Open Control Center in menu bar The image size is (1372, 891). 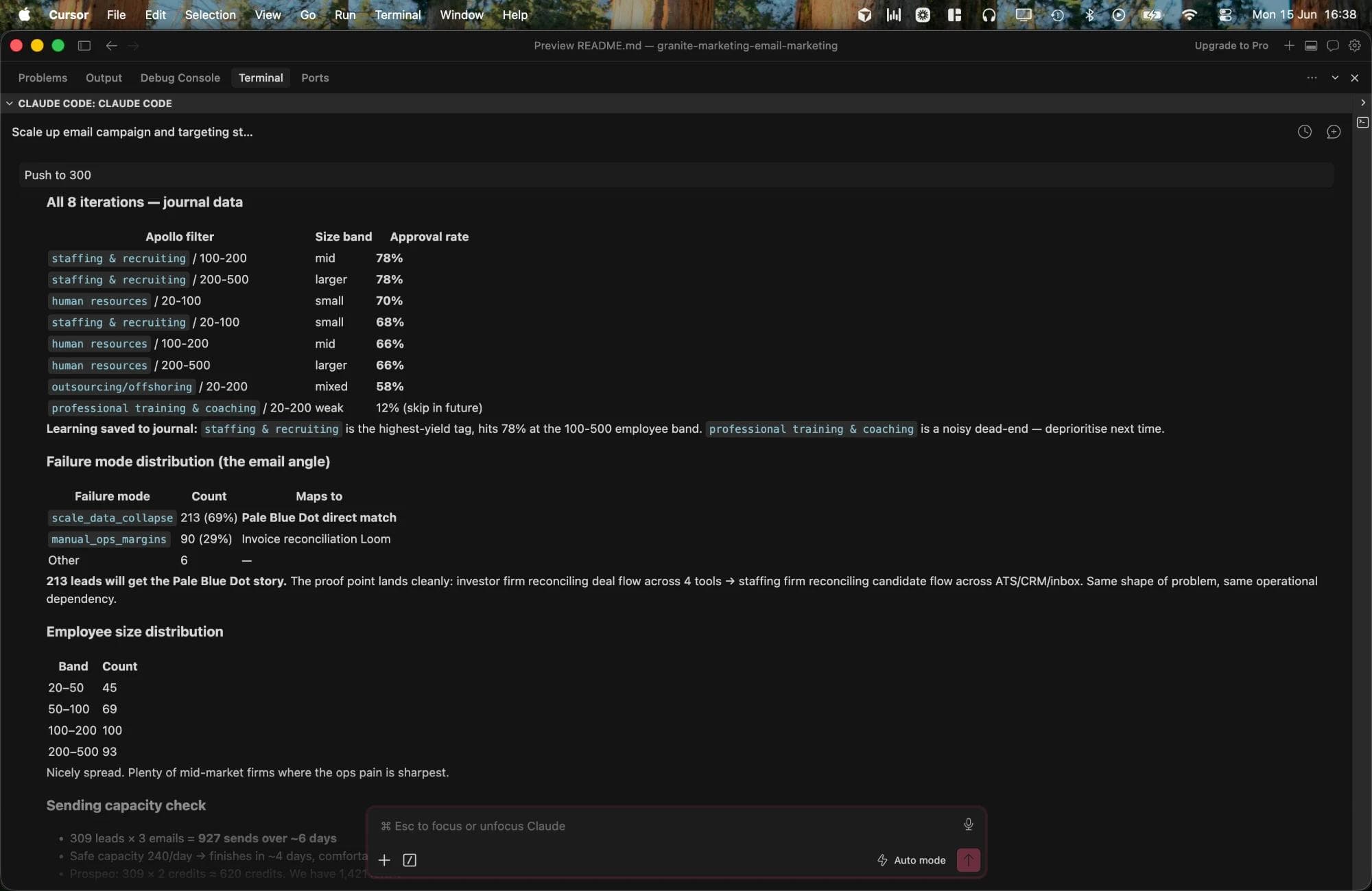[x=1225, y=14]
